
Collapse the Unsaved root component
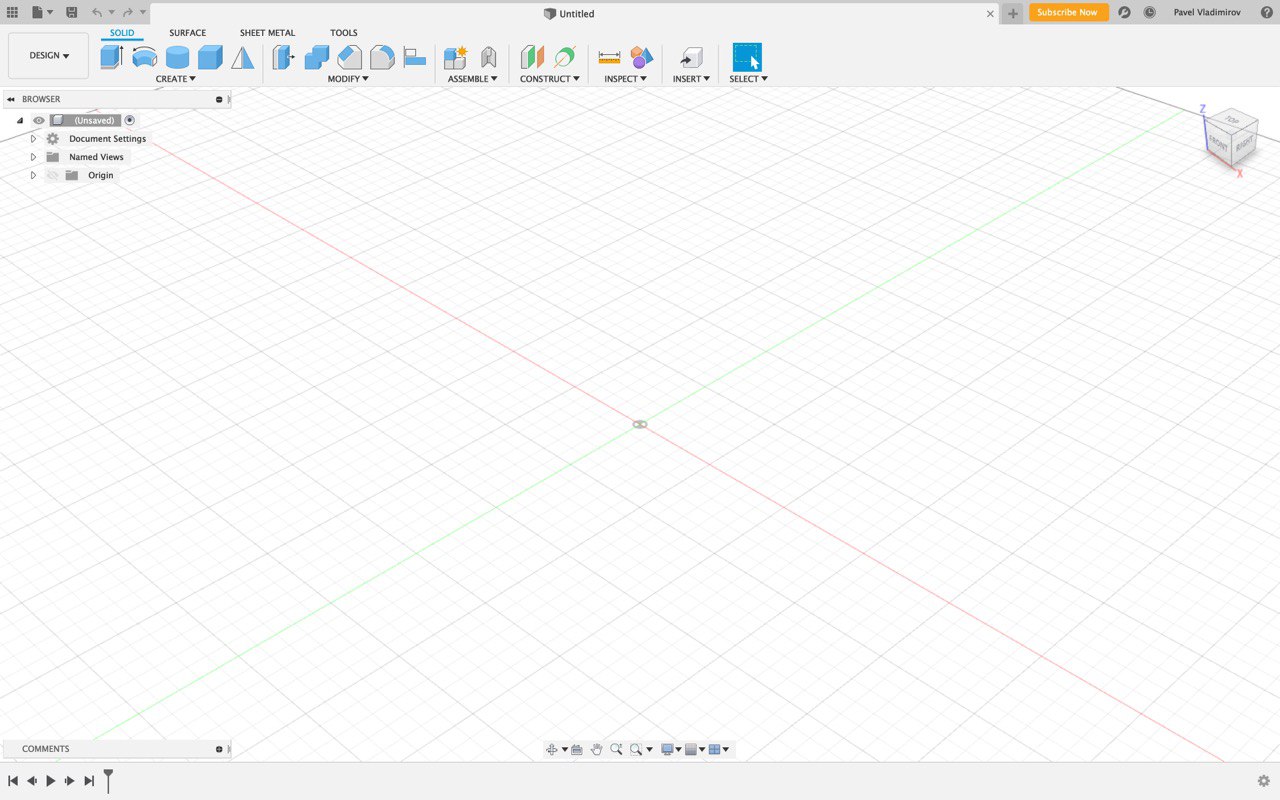(19, 120)
